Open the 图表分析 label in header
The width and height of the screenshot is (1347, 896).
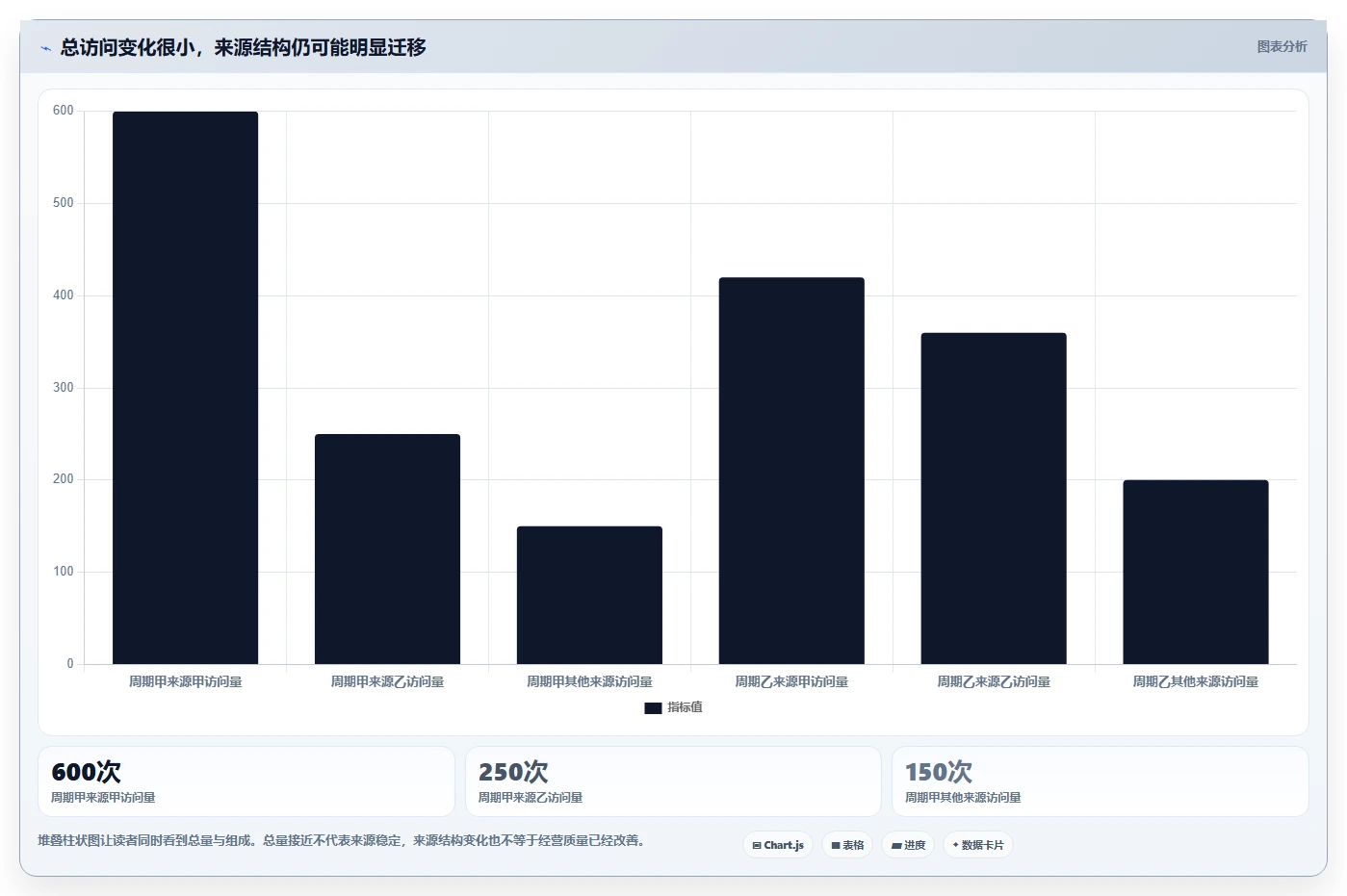[x=1282, y=46]
